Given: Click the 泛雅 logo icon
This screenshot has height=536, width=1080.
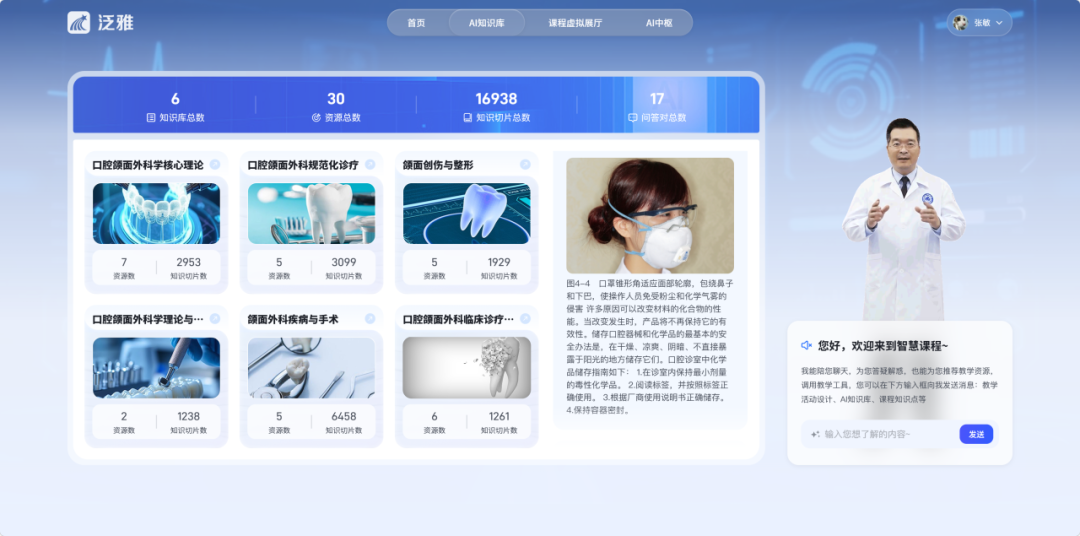Looking at the screenshot, I should point(79,23).
